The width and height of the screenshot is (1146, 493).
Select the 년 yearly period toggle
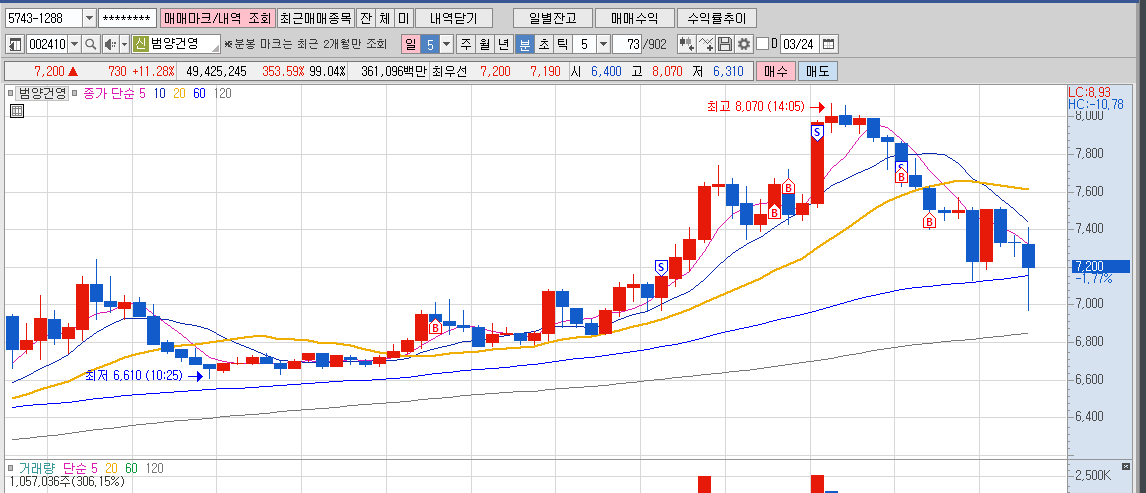point(504,45)
